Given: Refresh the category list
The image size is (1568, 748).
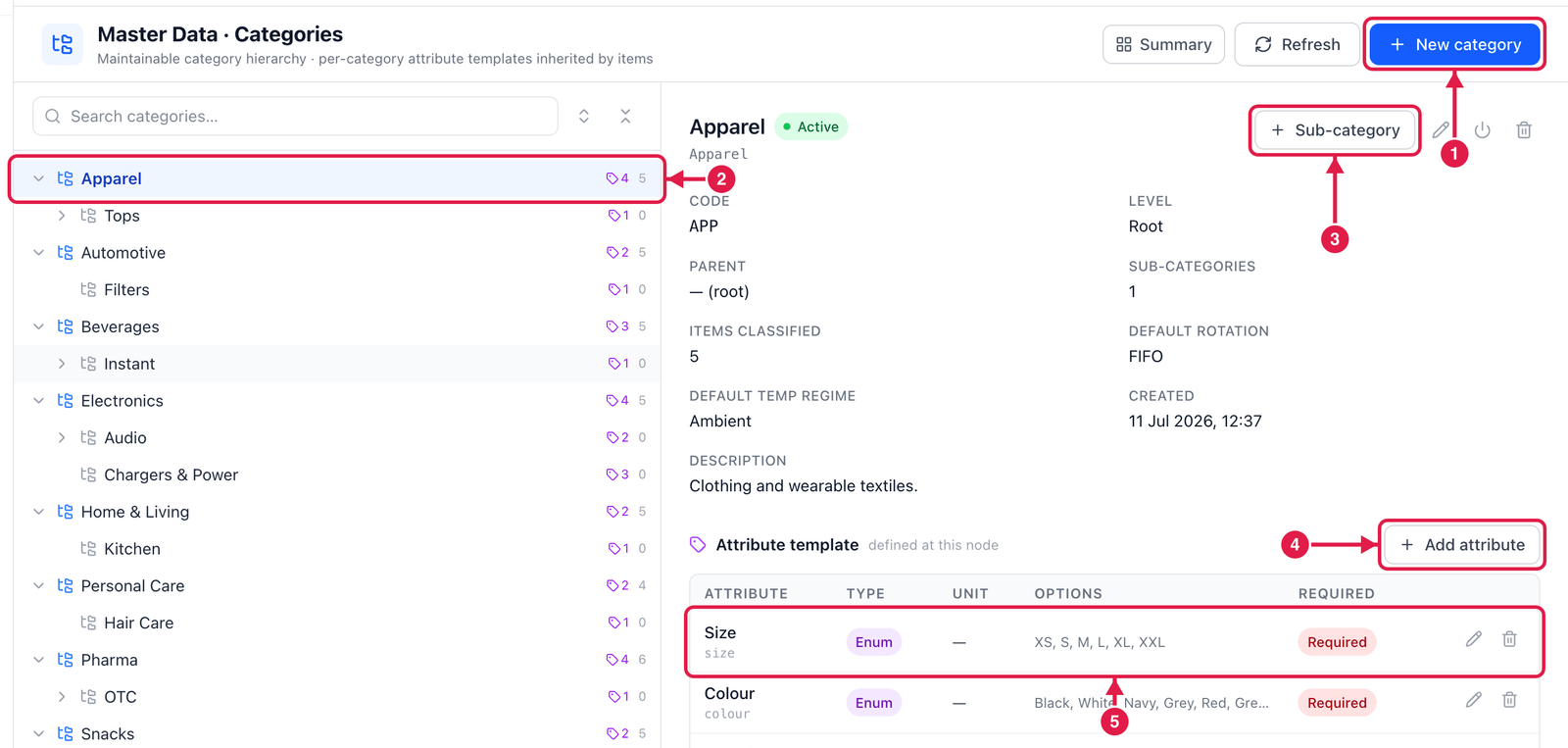Looking at the screenshot, I should click(1297, 44).
